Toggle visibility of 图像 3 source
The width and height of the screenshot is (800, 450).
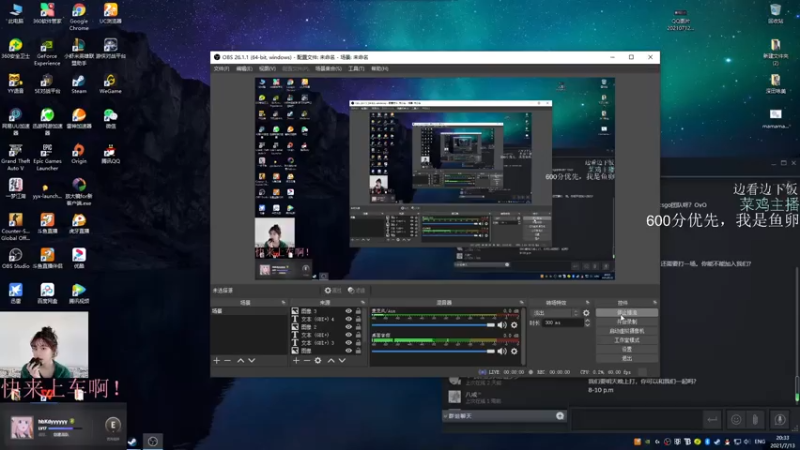tap(348, 311)
